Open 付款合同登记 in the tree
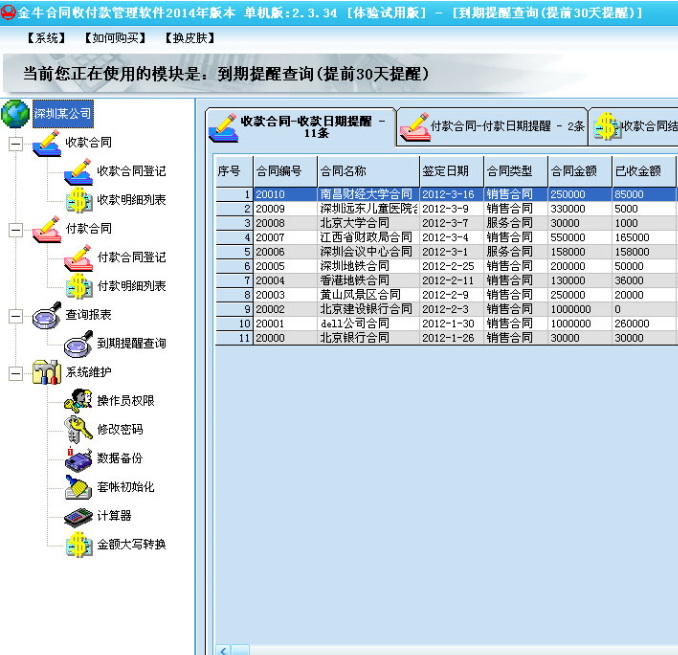The image size is (678, 655). pyautogui.click(x=131, y=258)
